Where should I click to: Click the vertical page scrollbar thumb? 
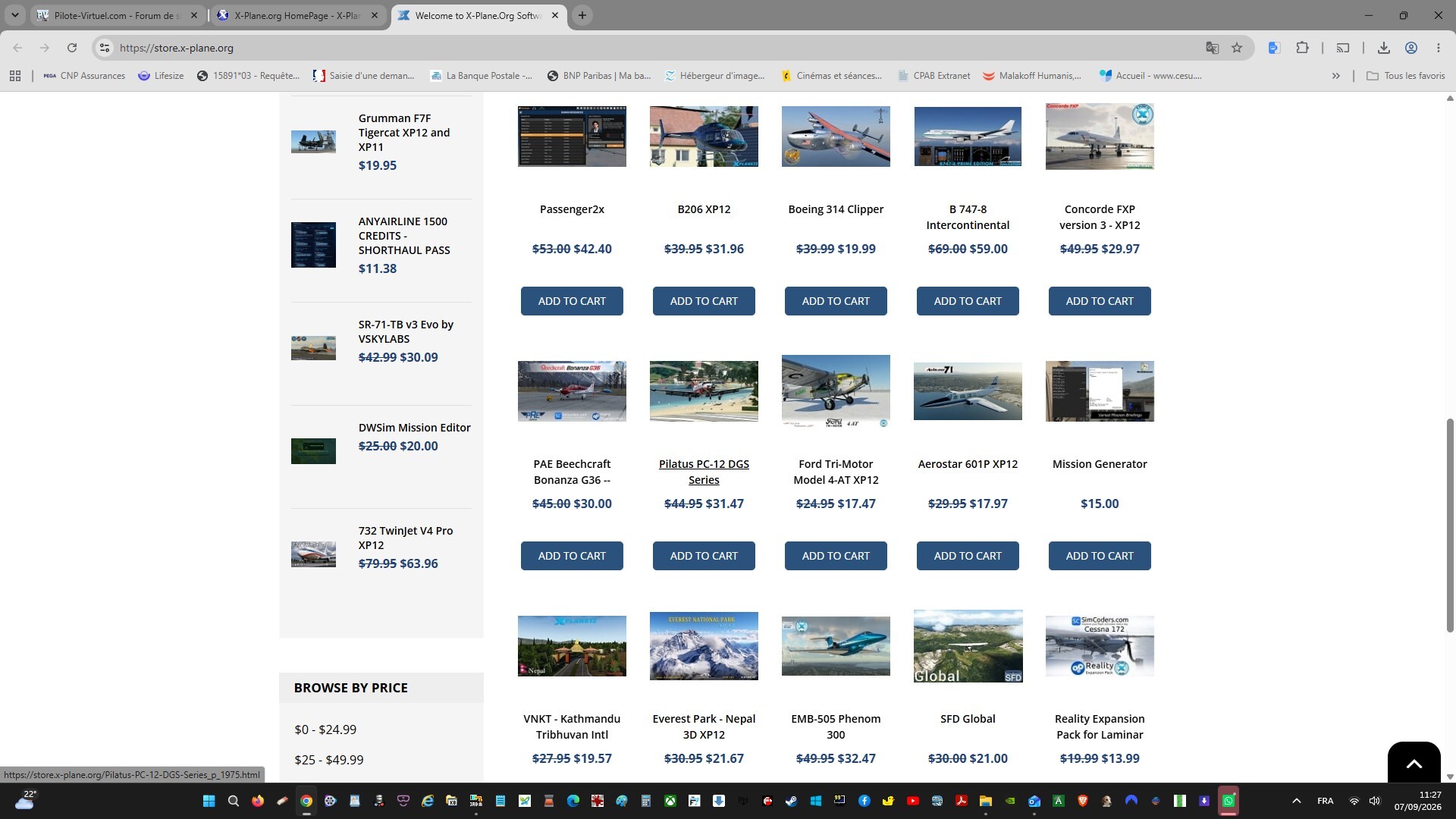click(x=1450, y=525)
